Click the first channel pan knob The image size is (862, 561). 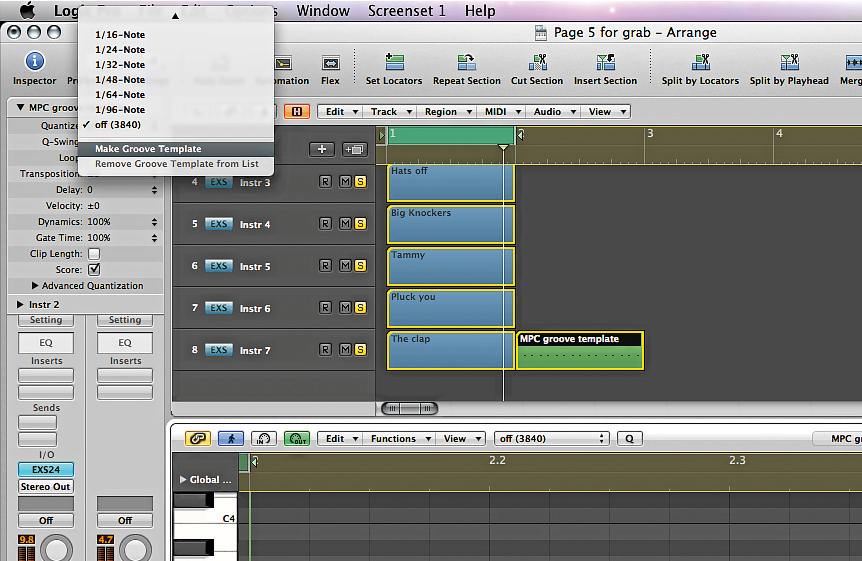pyautogui.click(x=56, y=548)
